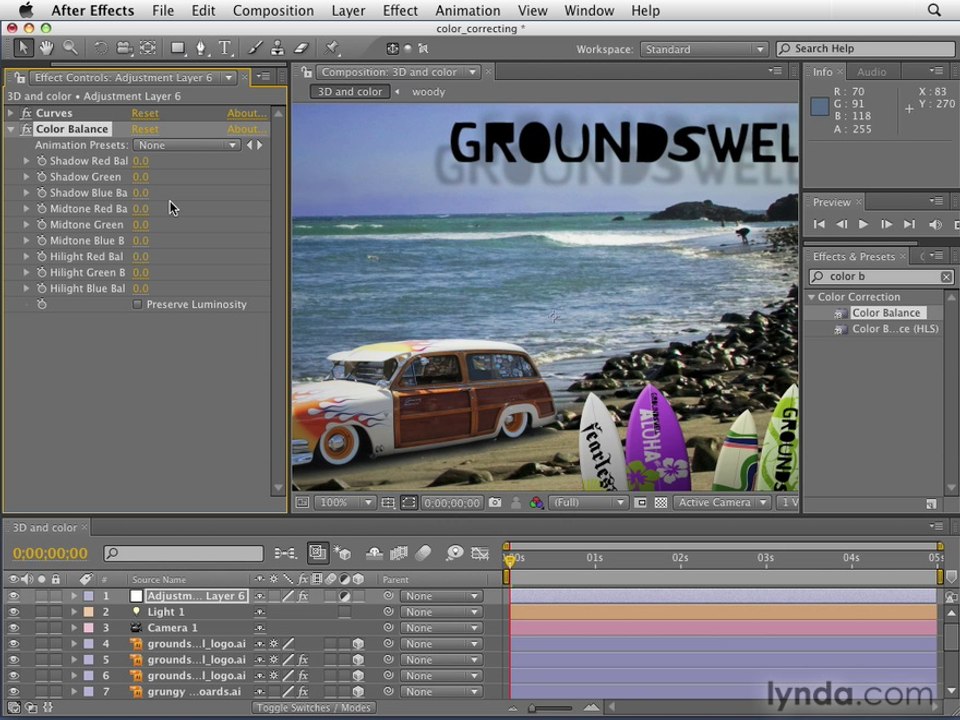
Task: Click the Search Help field
Action: click(865, 49)
